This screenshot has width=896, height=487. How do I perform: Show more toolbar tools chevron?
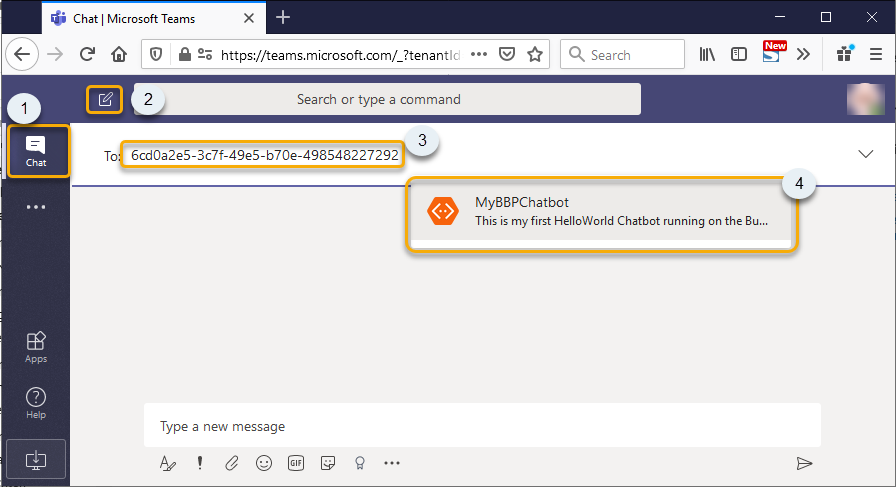pyautogui.click(x=803, y=54)
